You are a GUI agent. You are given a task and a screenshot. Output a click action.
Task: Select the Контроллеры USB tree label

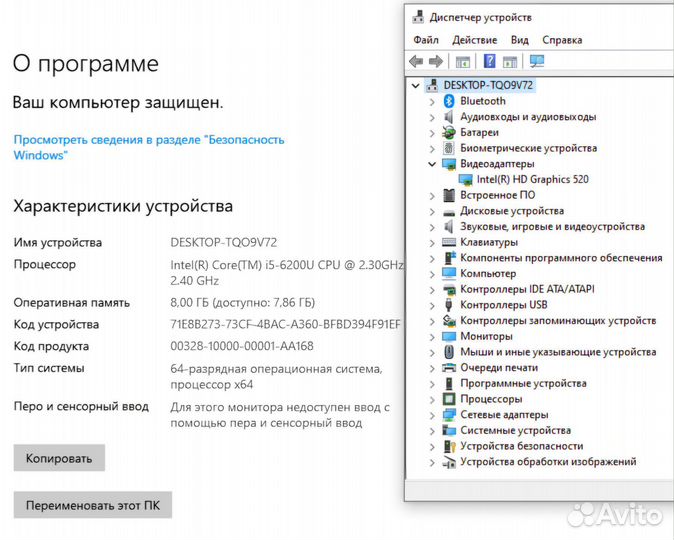pos(503,305)
